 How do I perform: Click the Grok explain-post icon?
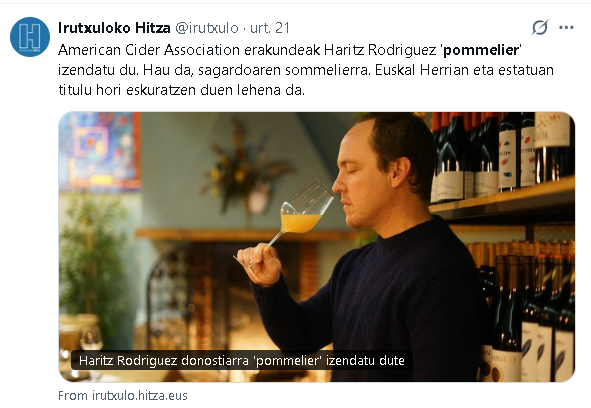pos(539,28)
